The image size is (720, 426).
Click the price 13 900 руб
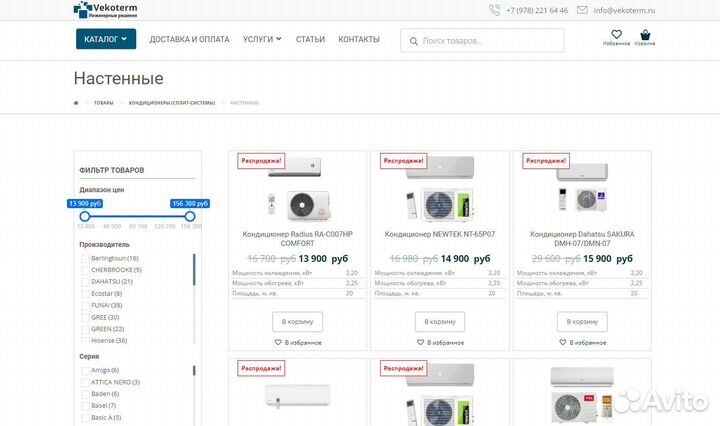[x=323, y=259]
